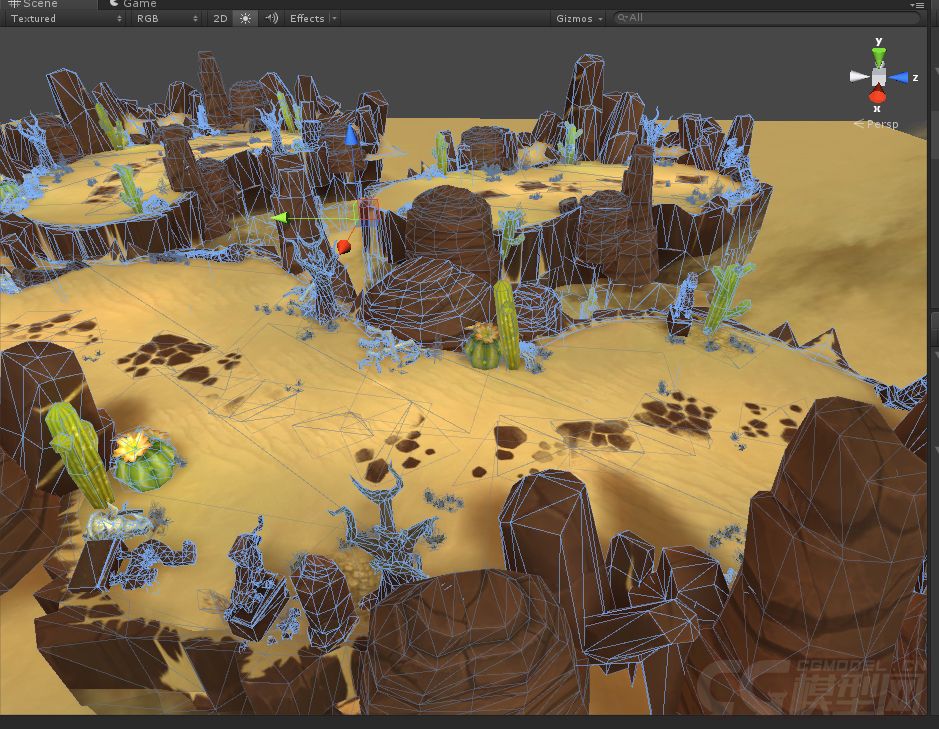Image resolution: width=939 pixels, height=729 pixels.
Task: Click the white cone on orientation gizmo
Action: point(859,76)
